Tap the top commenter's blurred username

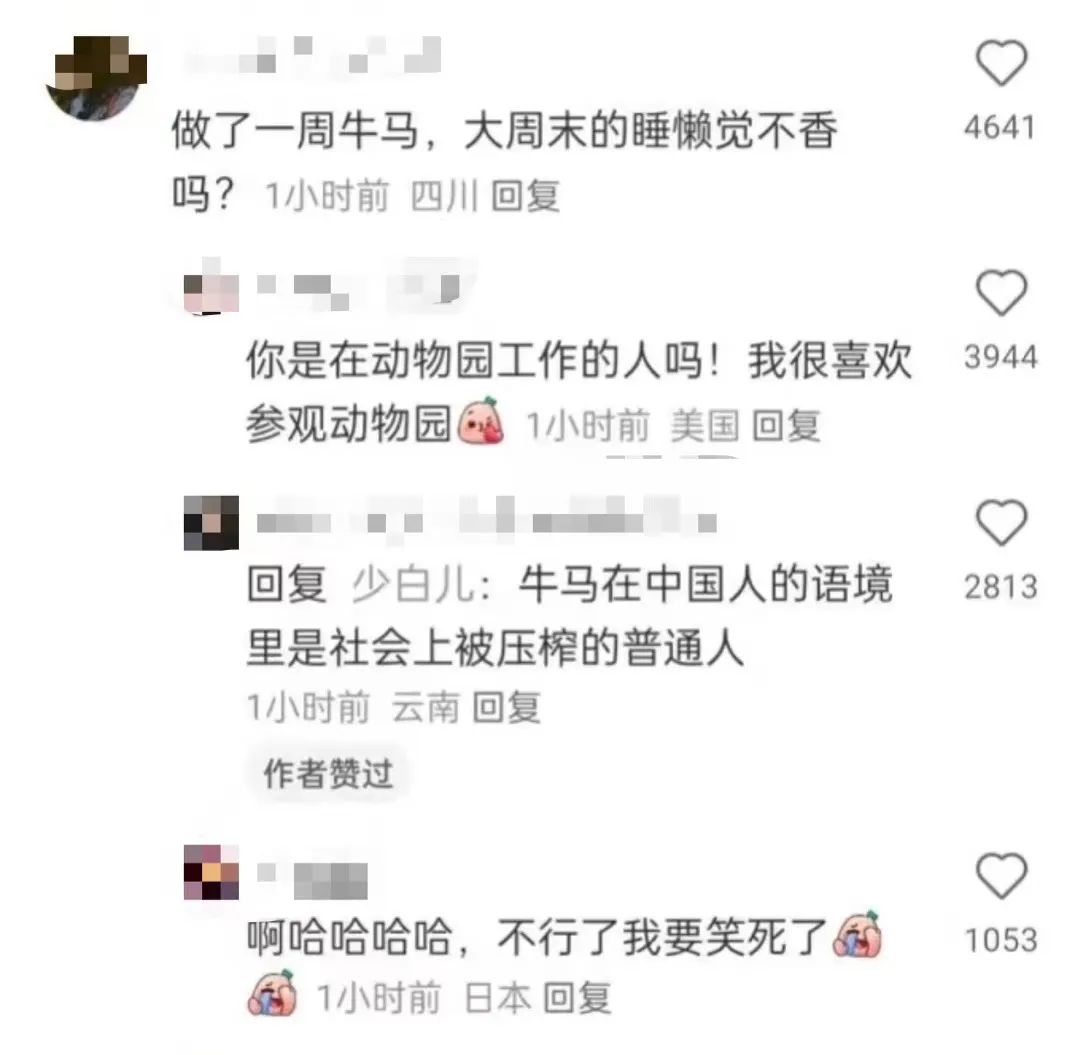coord(312,56)
